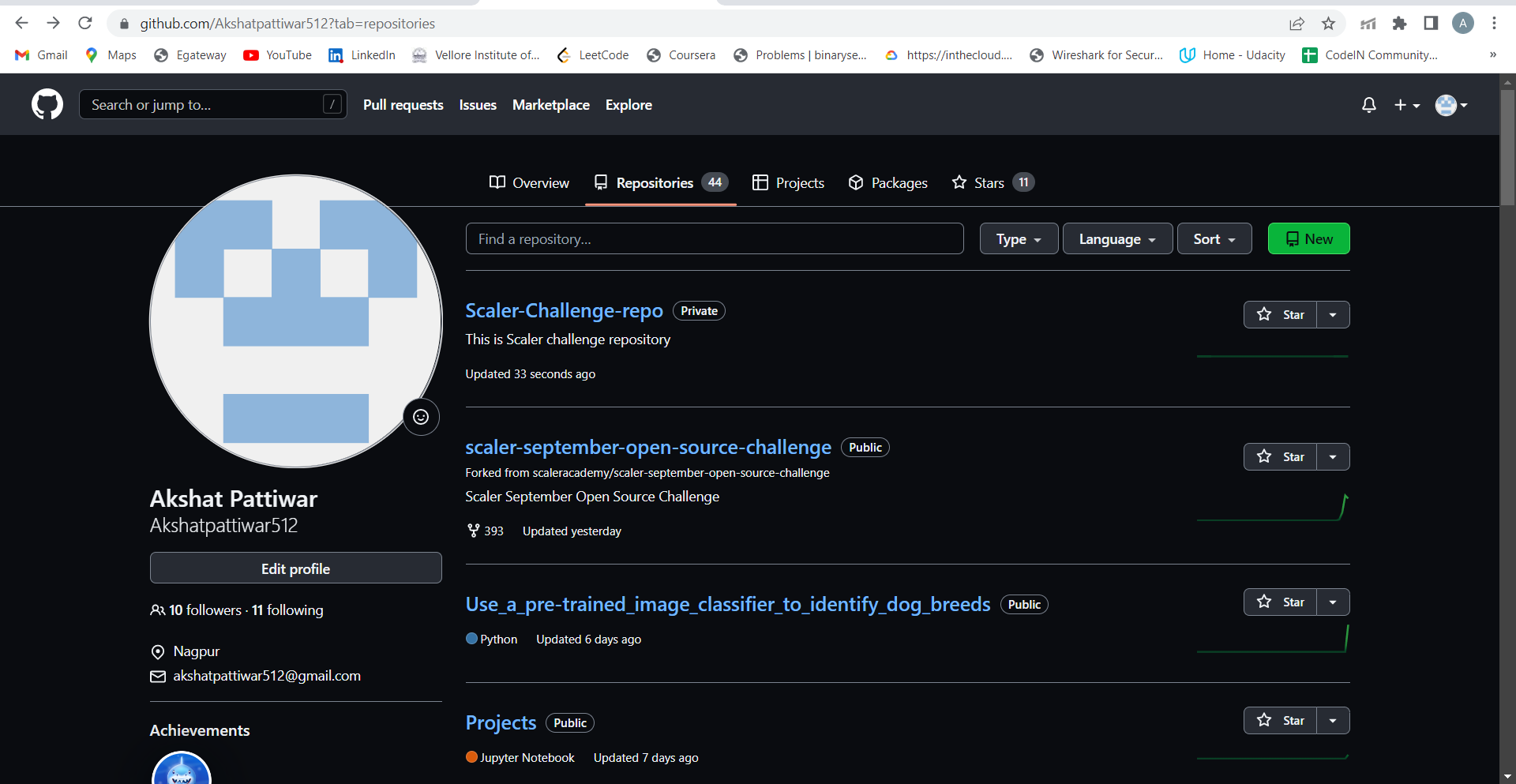This screenshot has height=784, width=1516.
Task: Go back with browser back arrow
Action: coord(21,23)
